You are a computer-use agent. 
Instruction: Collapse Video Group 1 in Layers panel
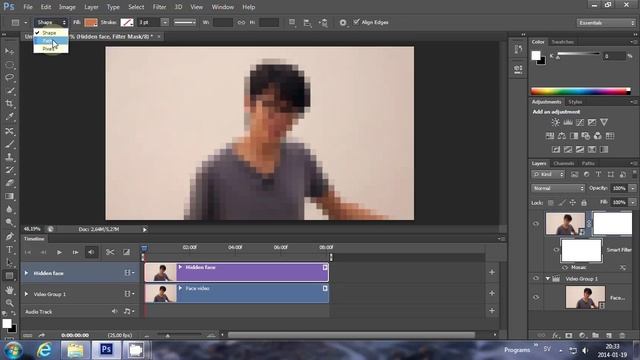[548, 278]
